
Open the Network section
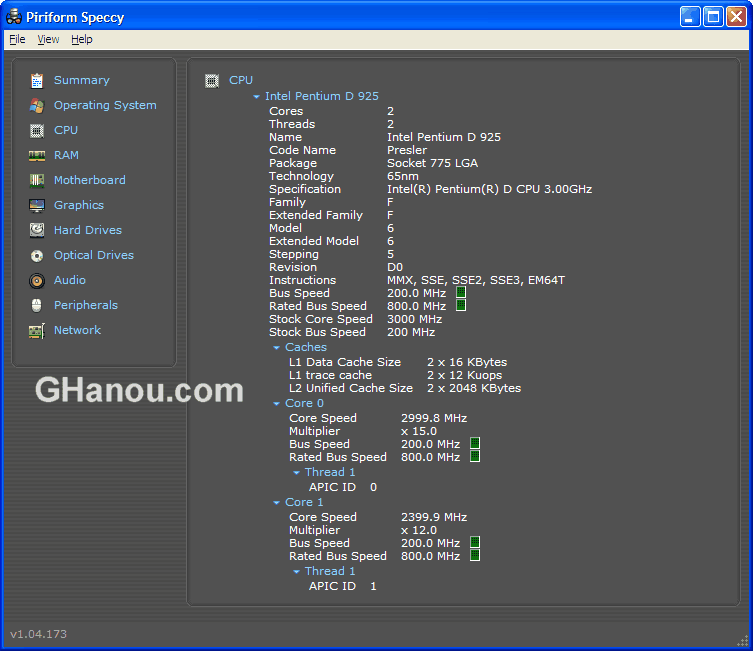[77, 330]
